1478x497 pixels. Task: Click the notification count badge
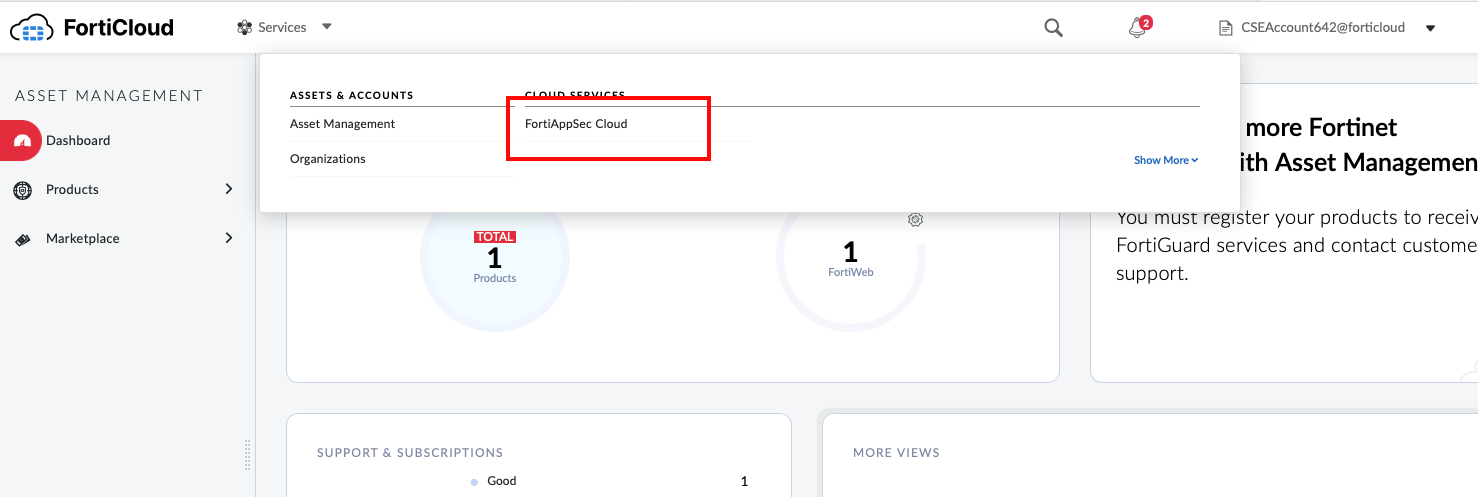pyautogui.click(x=1146, y=22)
